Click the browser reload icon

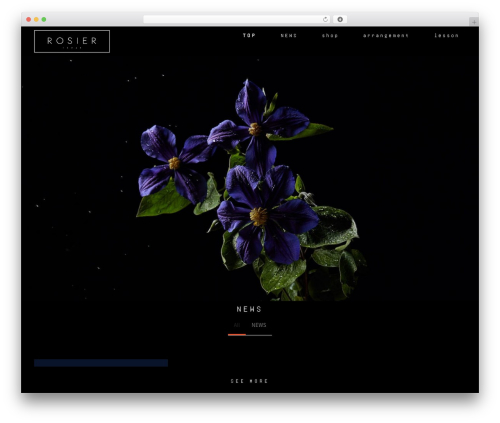pos(325,19)
